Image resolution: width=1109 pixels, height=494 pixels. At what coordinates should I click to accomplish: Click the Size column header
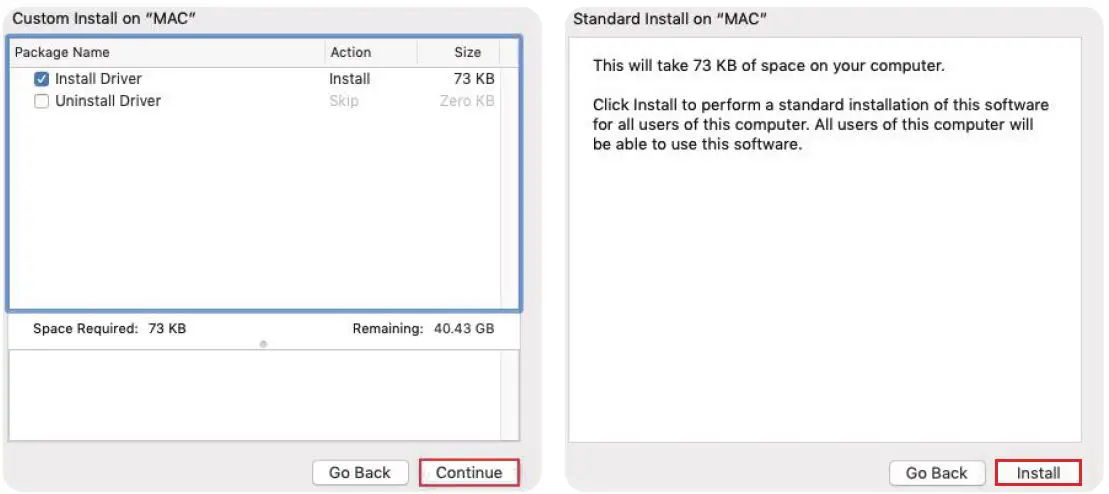click(x=467, y=52)
